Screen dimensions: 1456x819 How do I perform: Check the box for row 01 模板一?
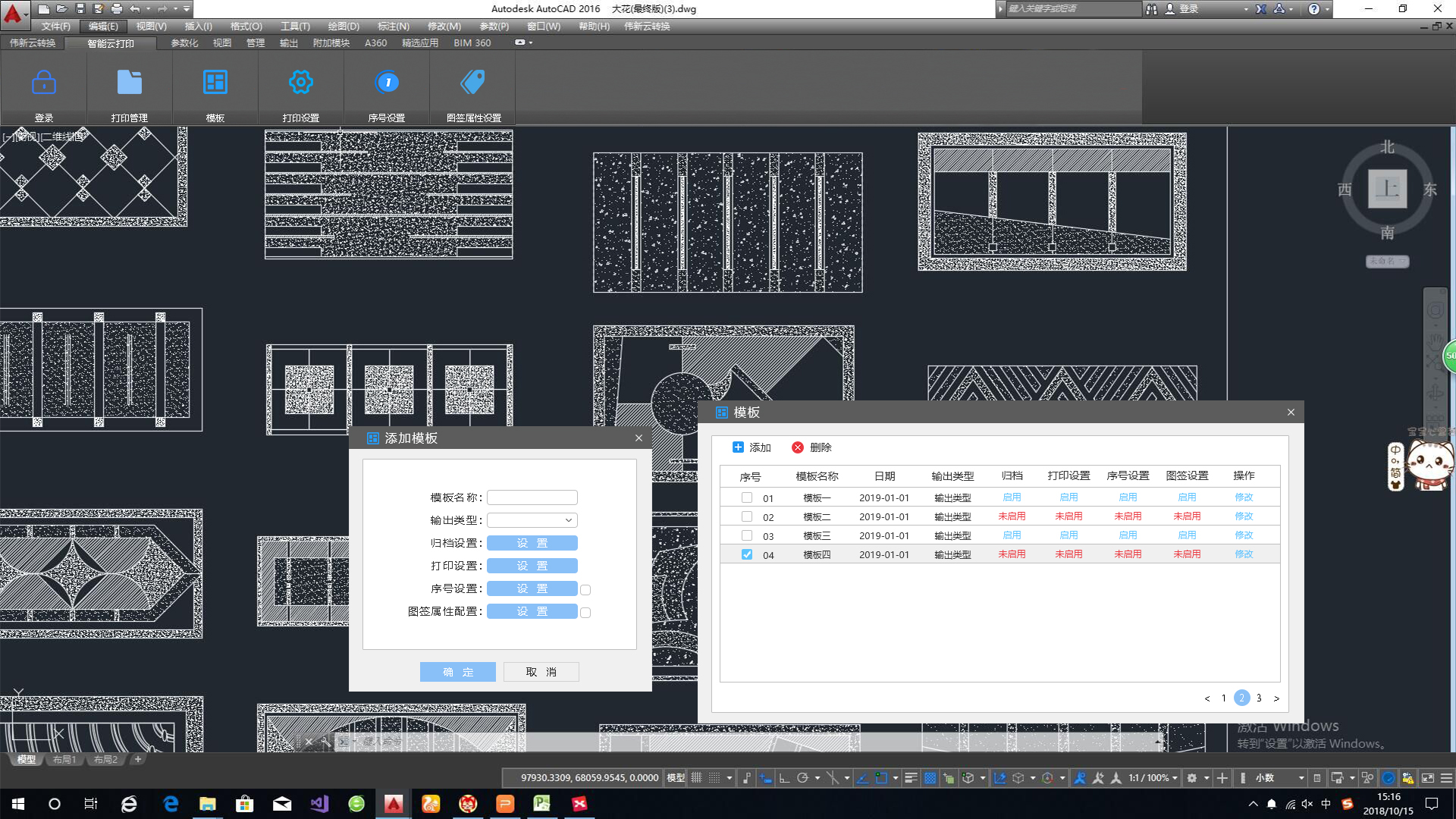[747, 497]
